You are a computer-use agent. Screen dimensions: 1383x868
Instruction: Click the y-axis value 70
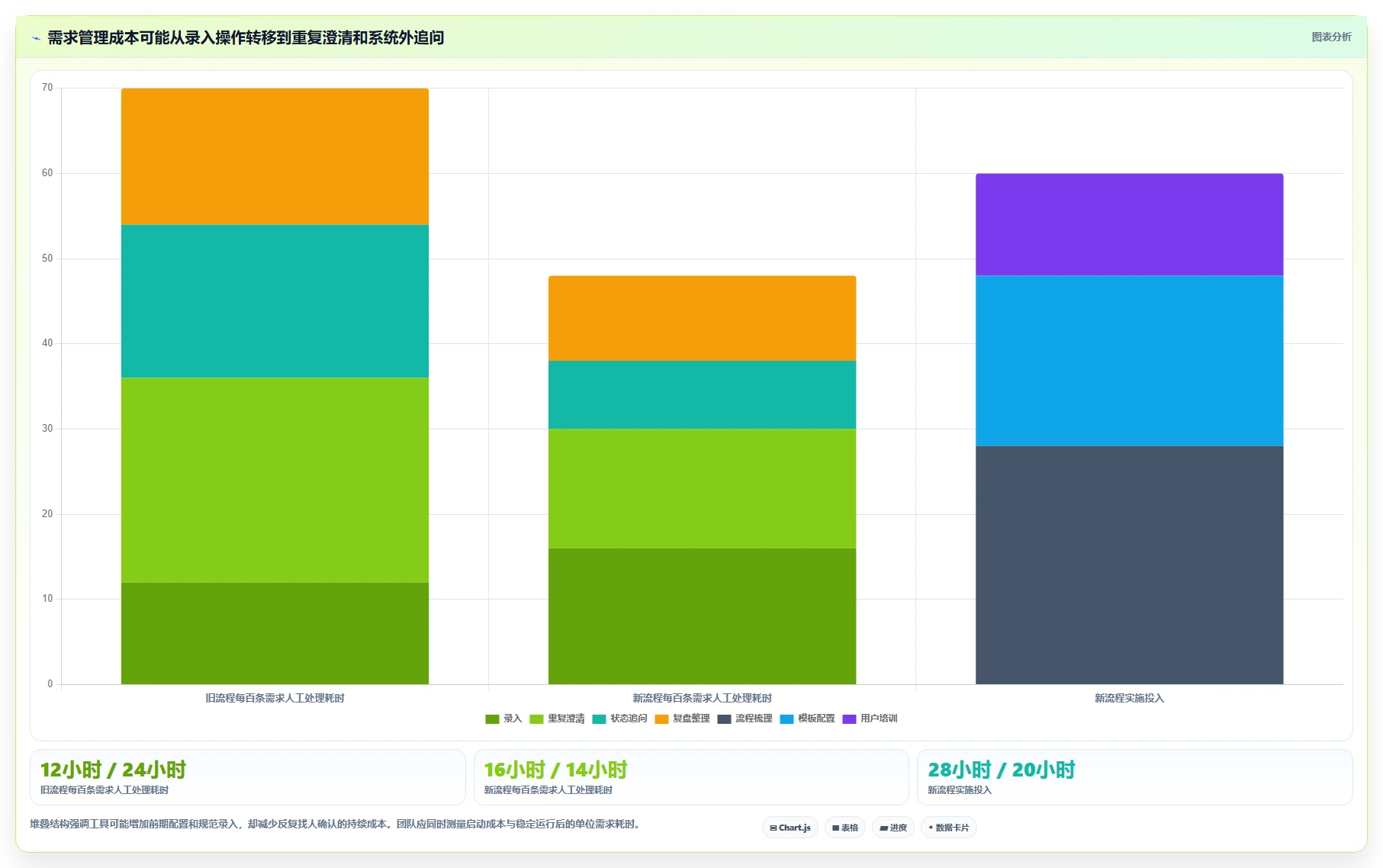pos(47,88)
